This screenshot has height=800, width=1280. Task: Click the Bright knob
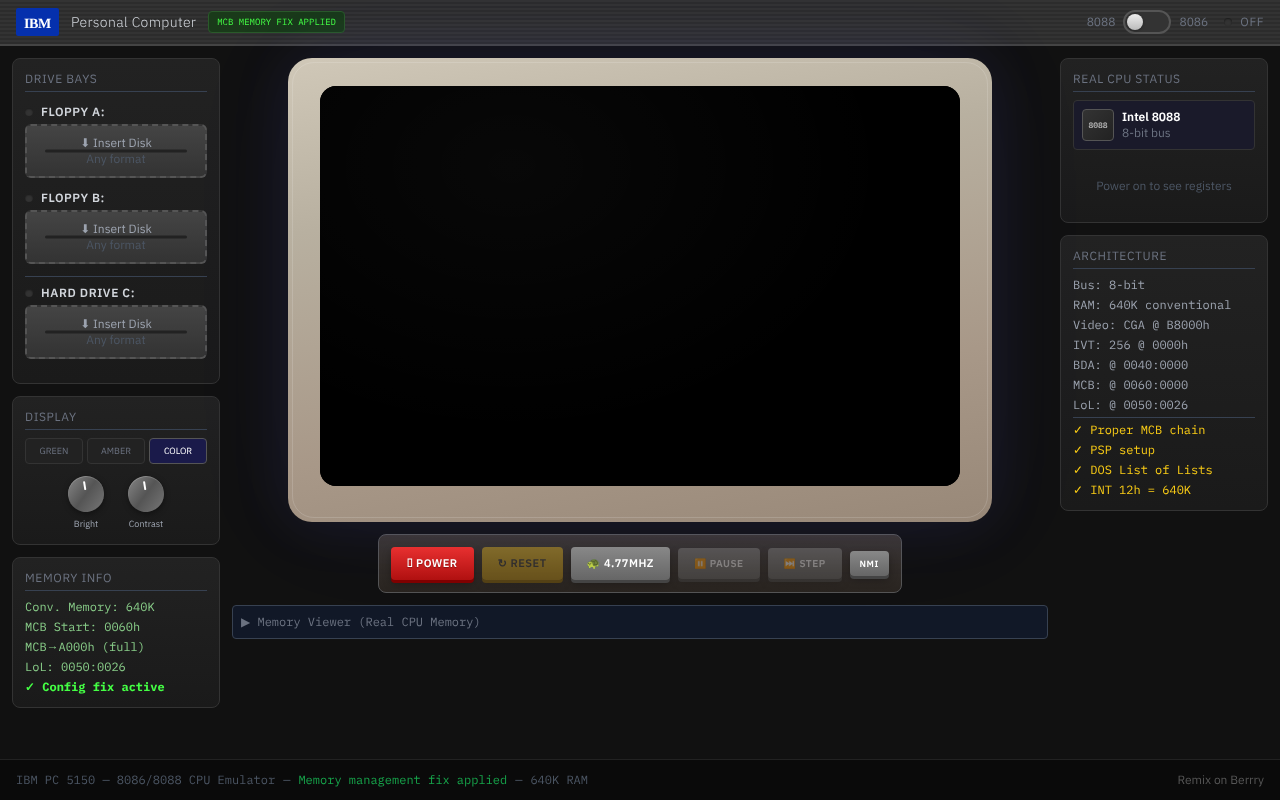(86, 494)
